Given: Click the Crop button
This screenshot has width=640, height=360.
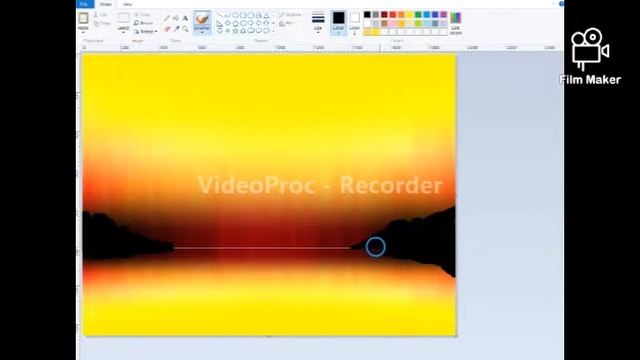Looking at the screenshot, I should pyautogui.click(x=143, y=15).
